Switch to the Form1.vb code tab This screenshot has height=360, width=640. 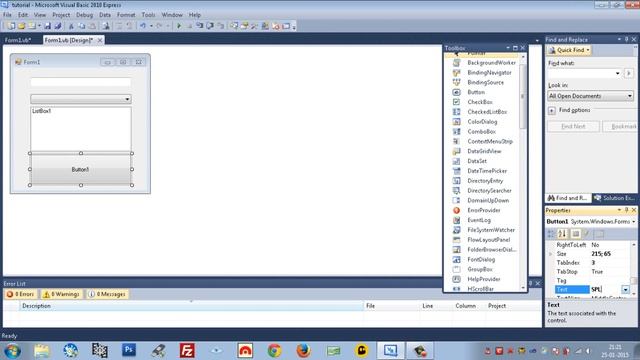tap(18, 40)
